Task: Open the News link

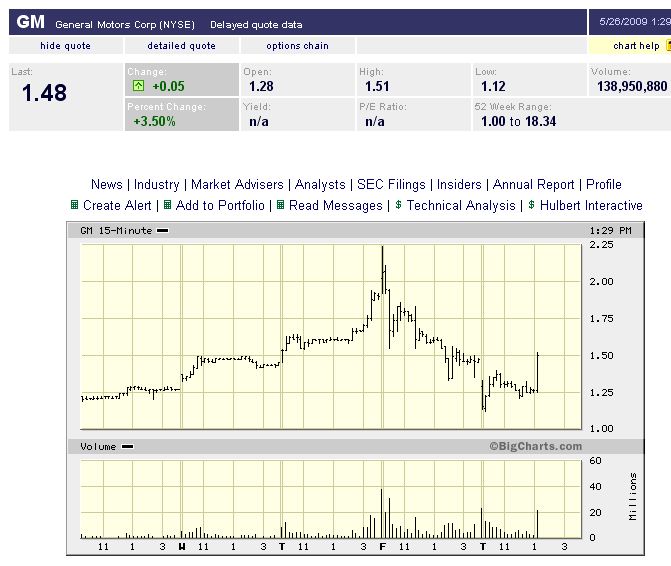Action: (x=107, y=184)
